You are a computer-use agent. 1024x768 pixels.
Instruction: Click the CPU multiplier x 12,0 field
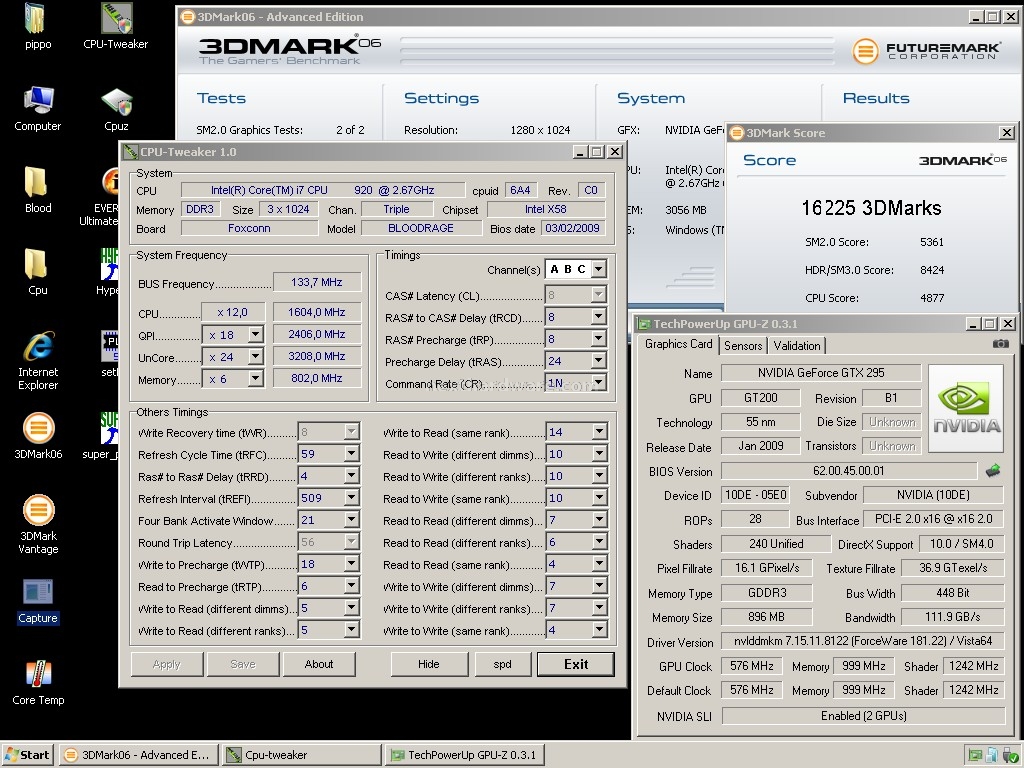232,312
